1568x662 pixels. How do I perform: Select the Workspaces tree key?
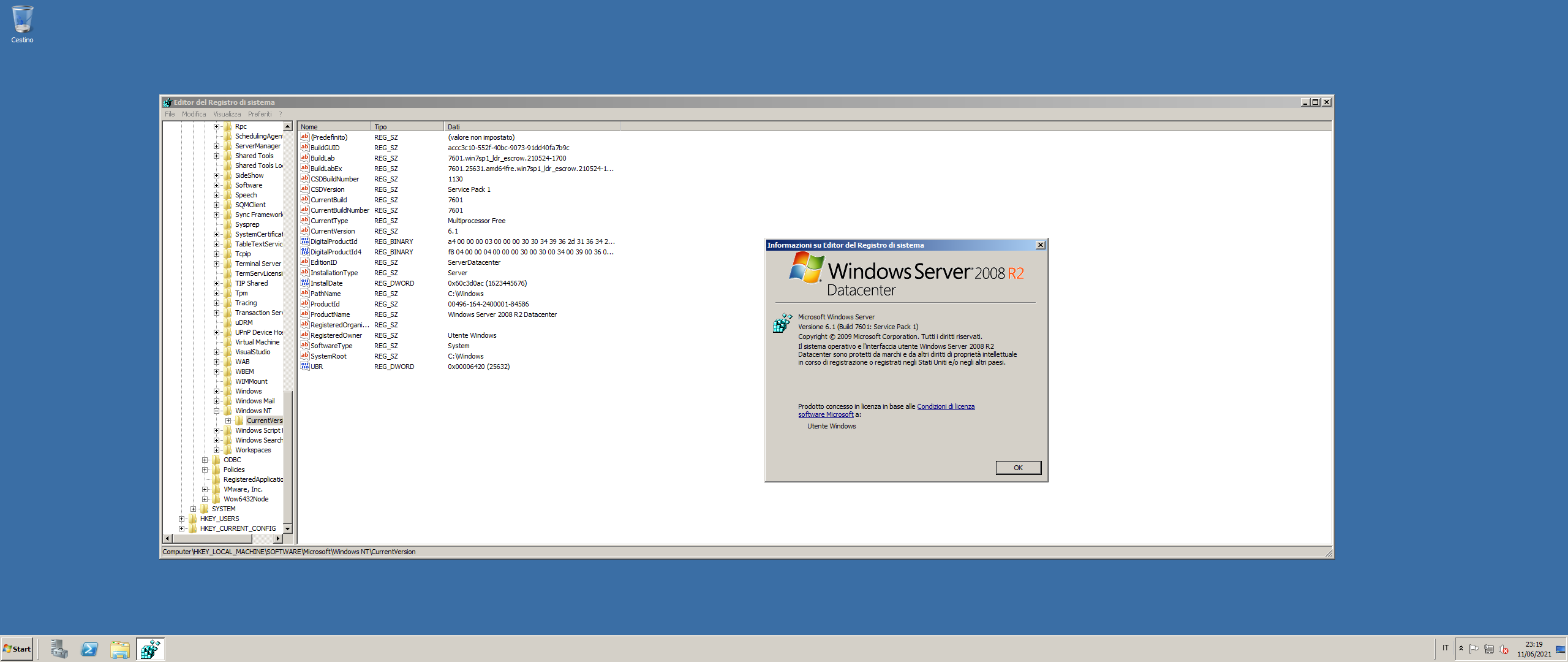coord(253,450)
